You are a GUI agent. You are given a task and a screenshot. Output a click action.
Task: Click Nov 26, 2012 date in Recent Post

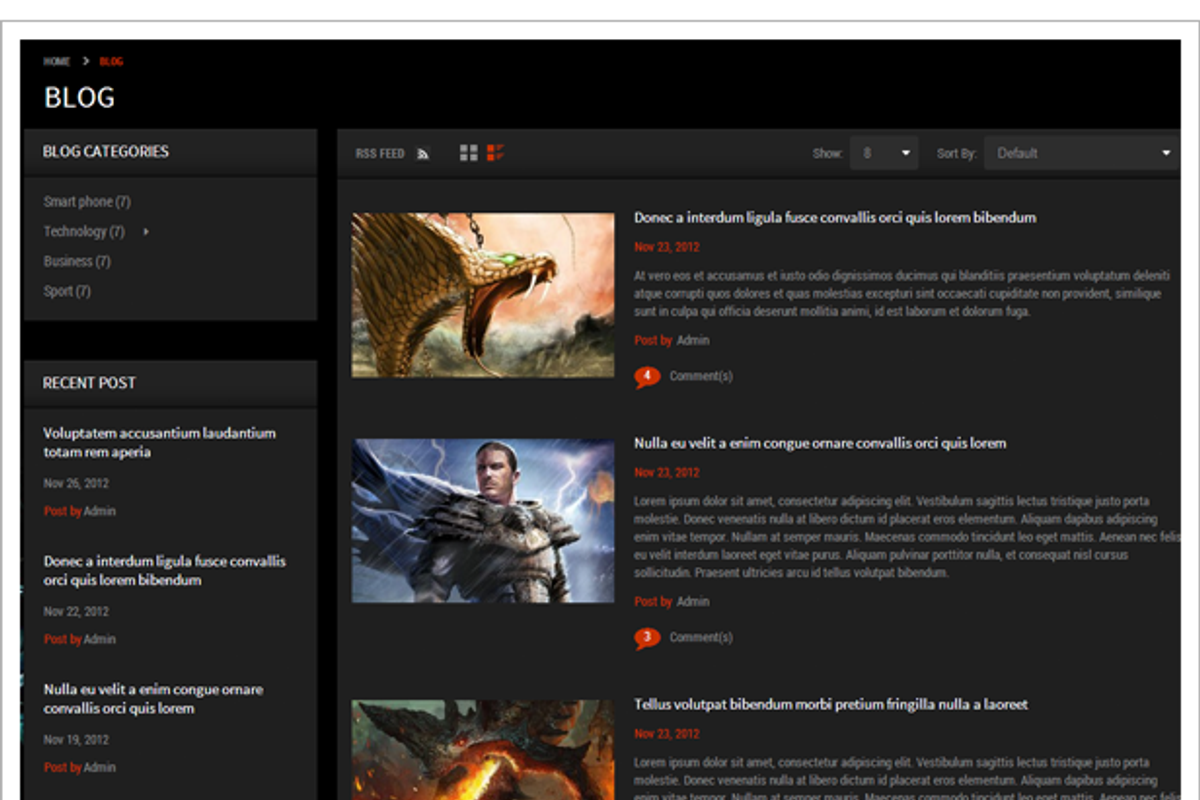76,484
